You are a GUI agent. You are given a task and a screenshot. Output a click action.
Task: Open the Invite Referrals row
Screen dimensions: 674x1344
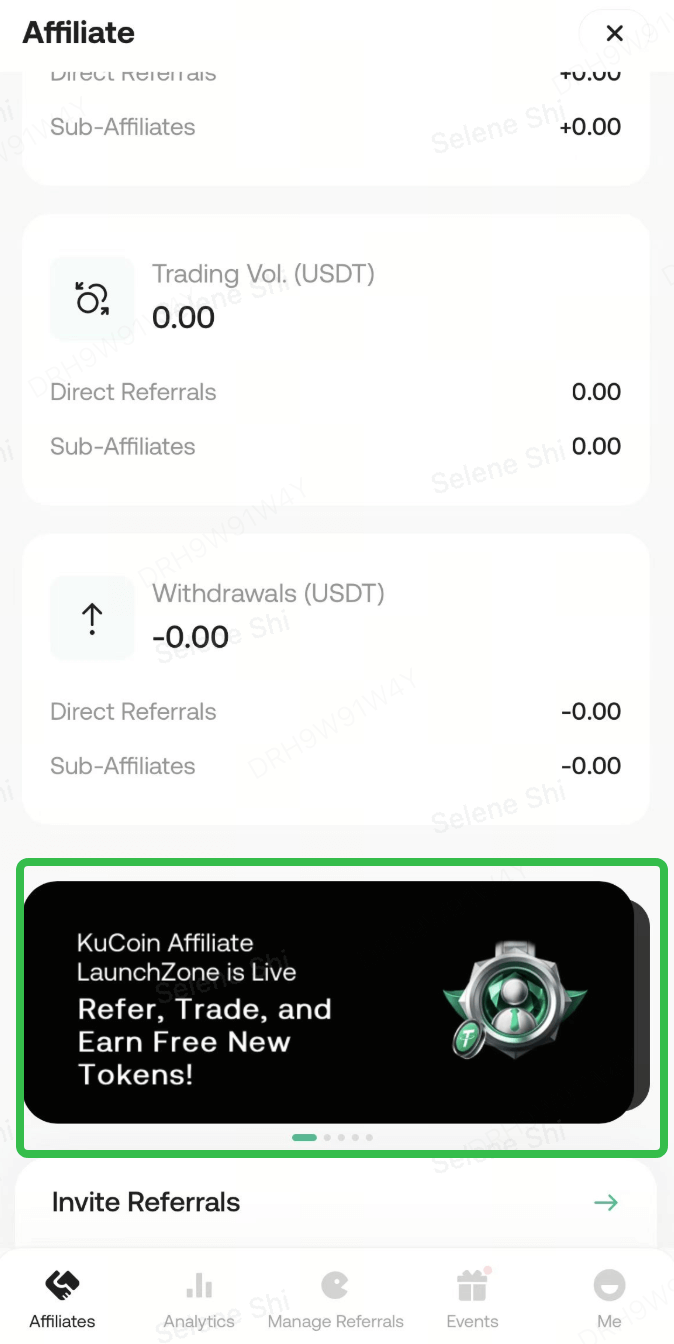click(146, 1202)
